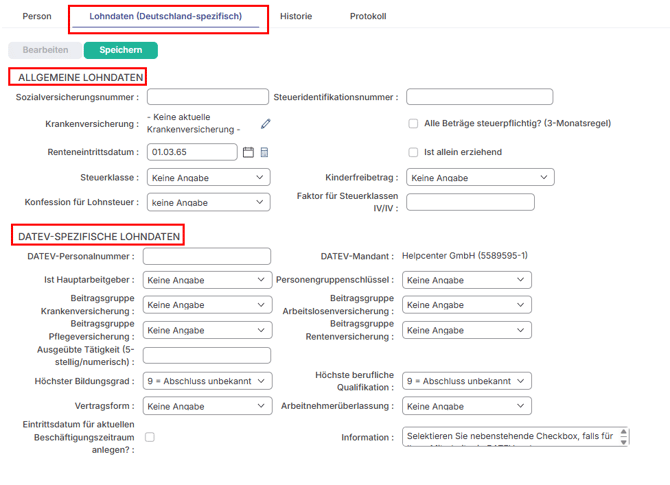Focus the Sozialversicherungsnummer input field
The image size is (670, 485).
click(208, 97)
